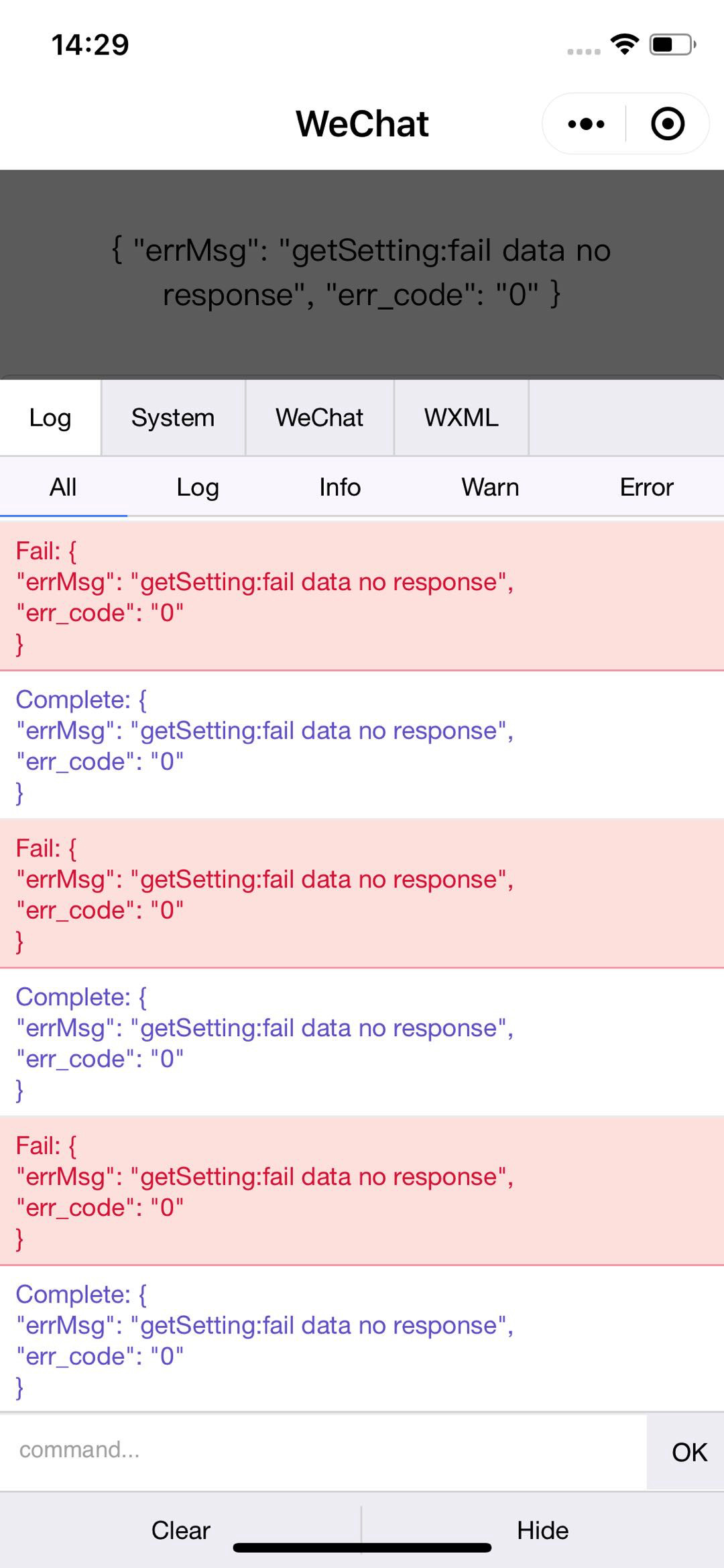The image size is (724, 1568).
Task: Tap the mini program close circle icon
Action: [668, 124]
